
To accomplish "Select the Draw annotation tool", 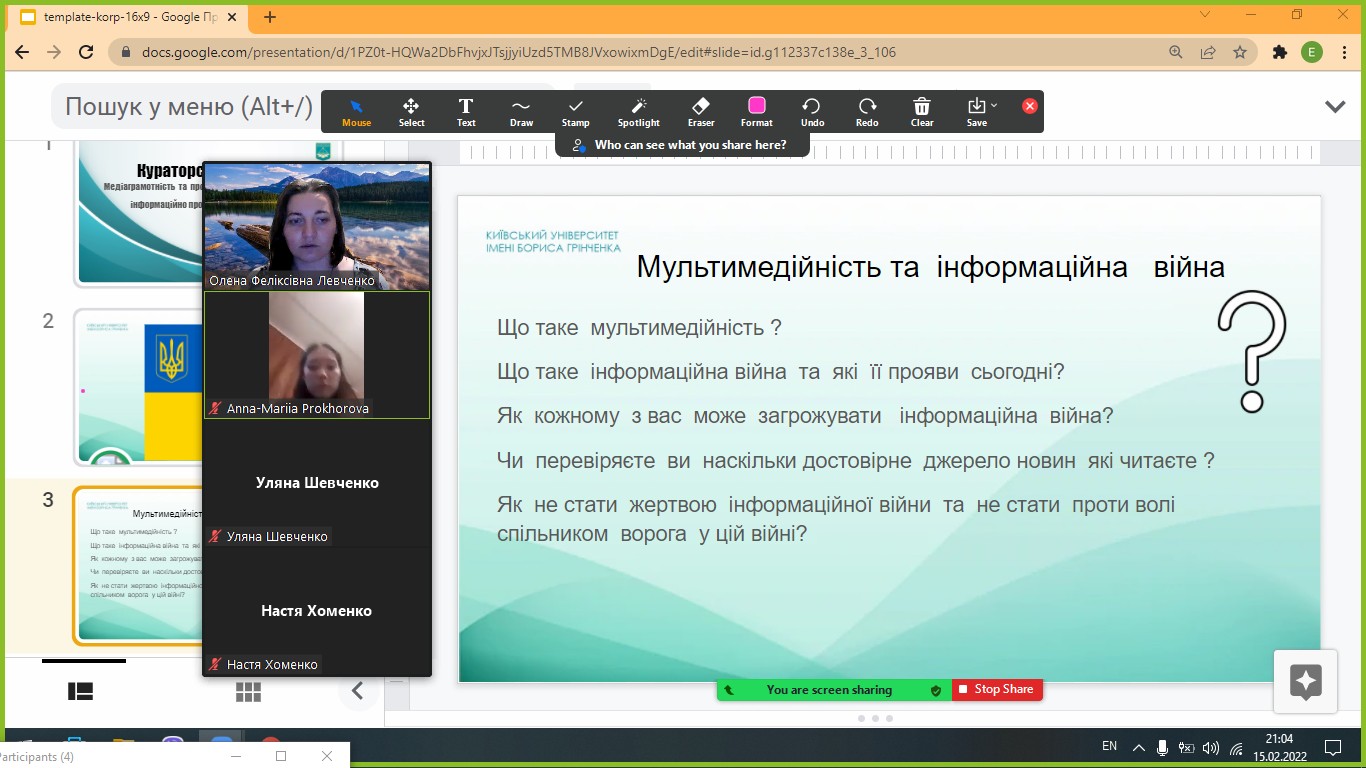I will coord(521,111).
